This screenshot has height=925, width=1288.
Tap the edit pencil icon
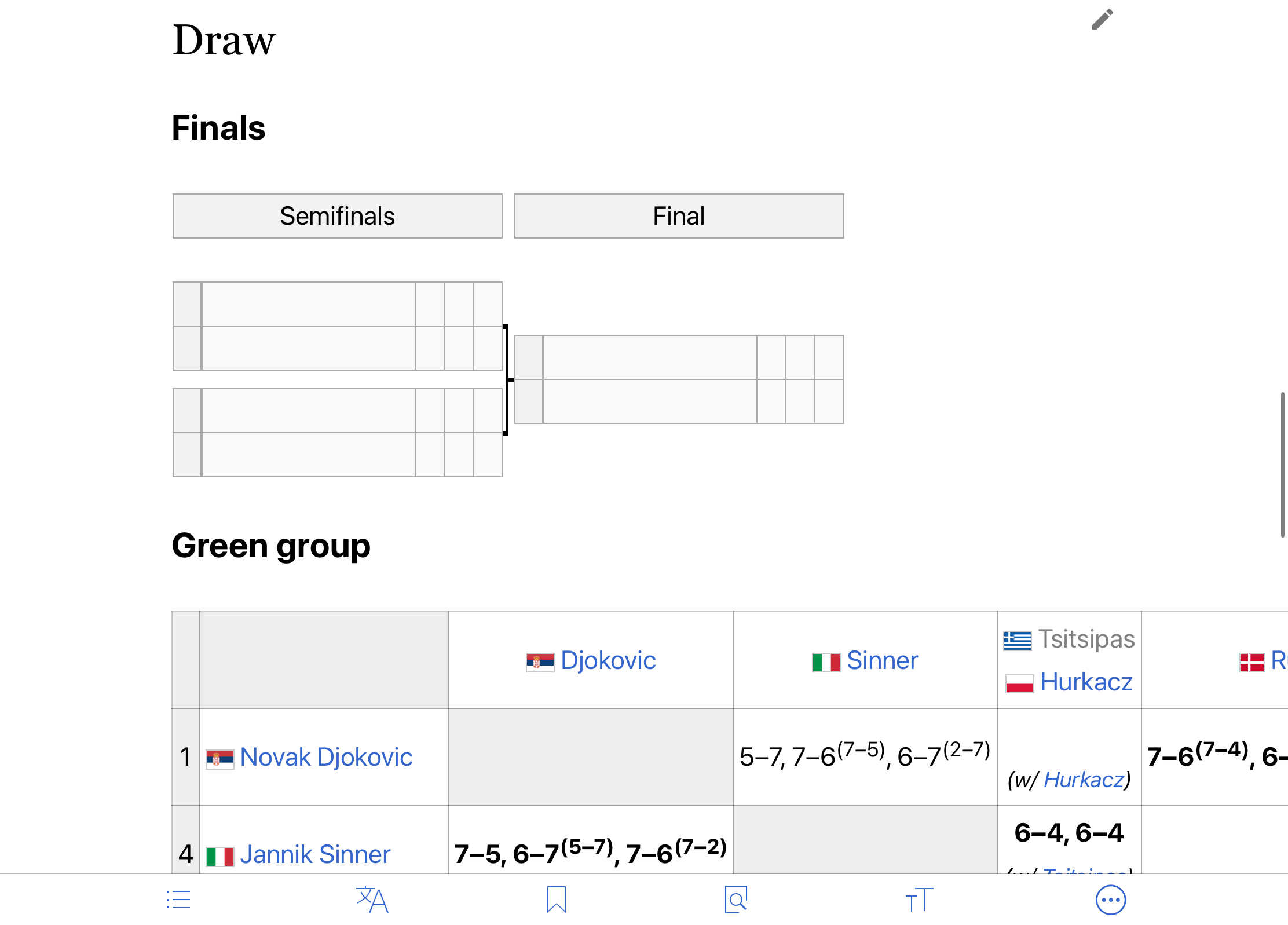[x=1103, y=19]
